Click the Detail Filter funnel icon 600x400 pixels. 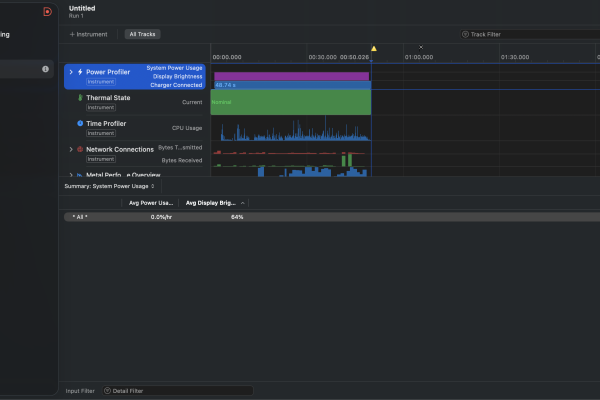click(107, 390)
